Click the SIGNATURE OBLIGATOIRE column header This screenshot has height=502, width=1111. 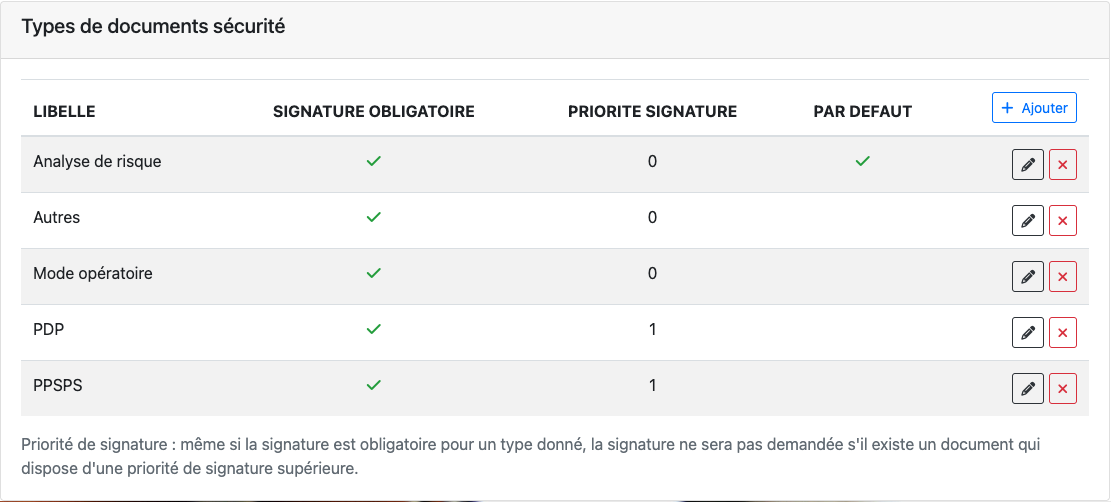pyautogui.click(x=374, y=112)
